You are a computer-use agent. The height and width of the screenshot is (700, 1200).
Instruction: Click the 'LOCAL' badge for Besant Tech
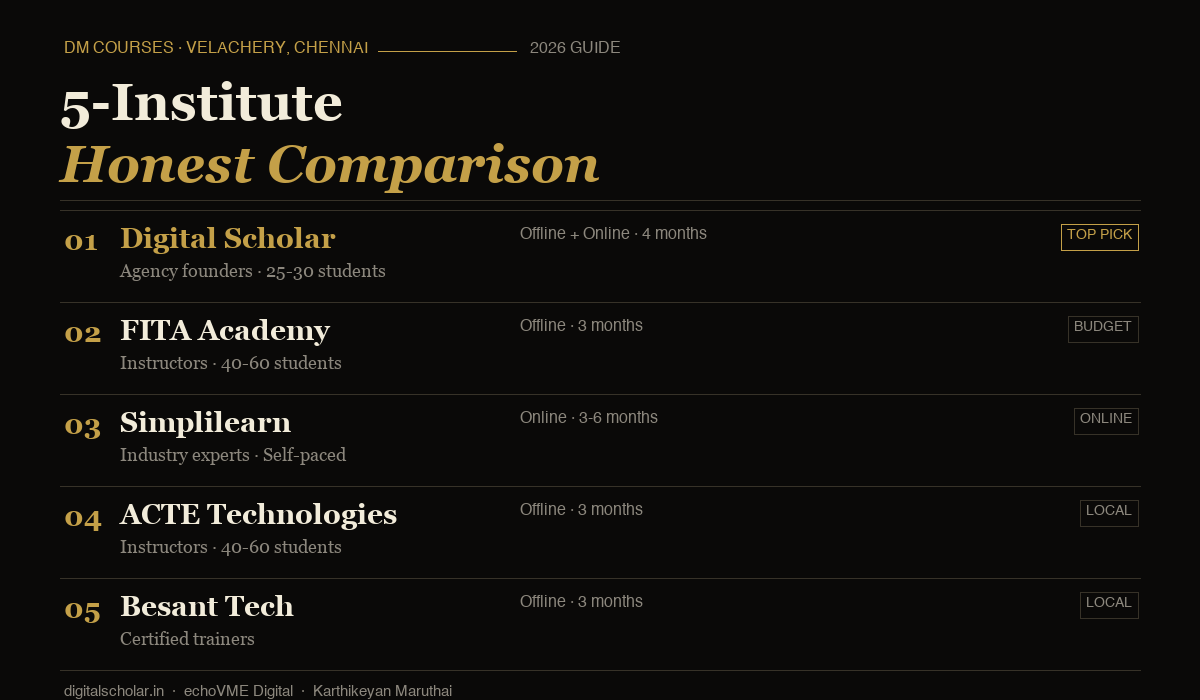[x=1109, y=605]
